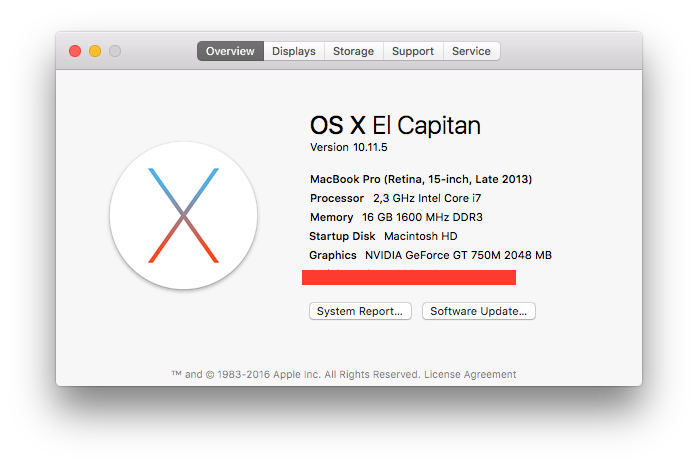Click the grayed-out zoom window button
This screenshot has height=466, width=698.
115,51
